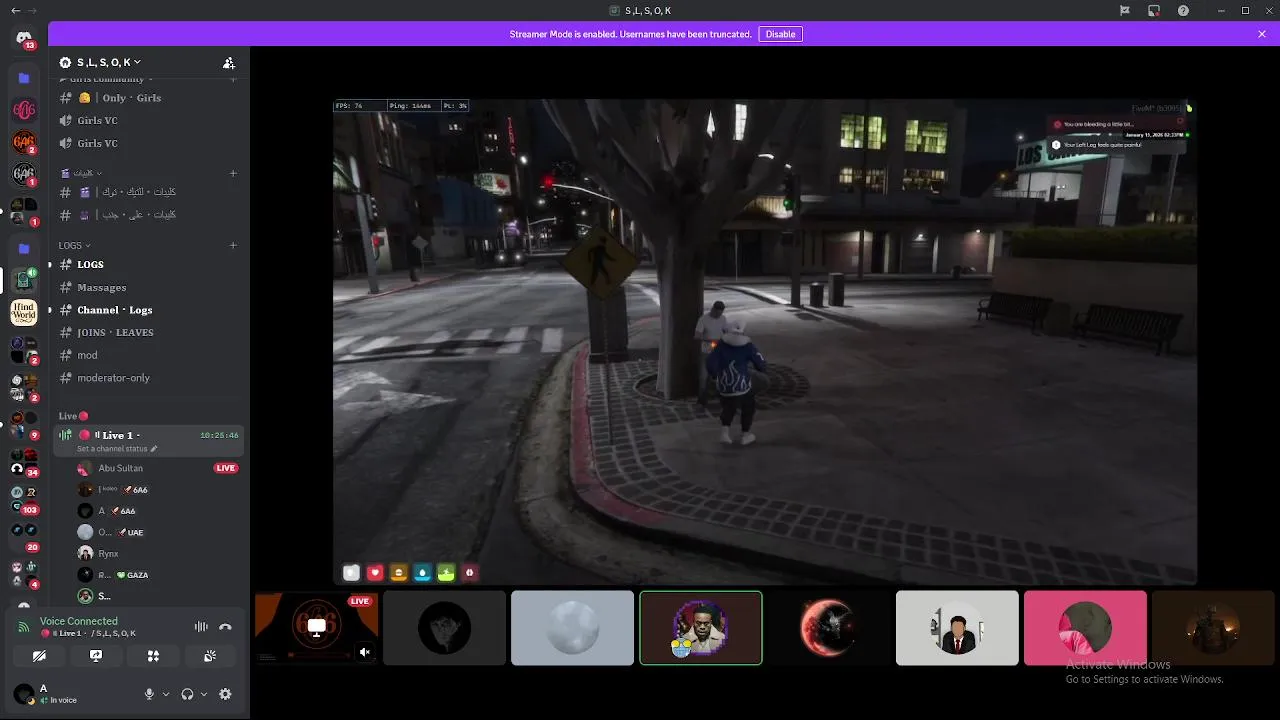Mute microphone in user panel

pos(149,694)
